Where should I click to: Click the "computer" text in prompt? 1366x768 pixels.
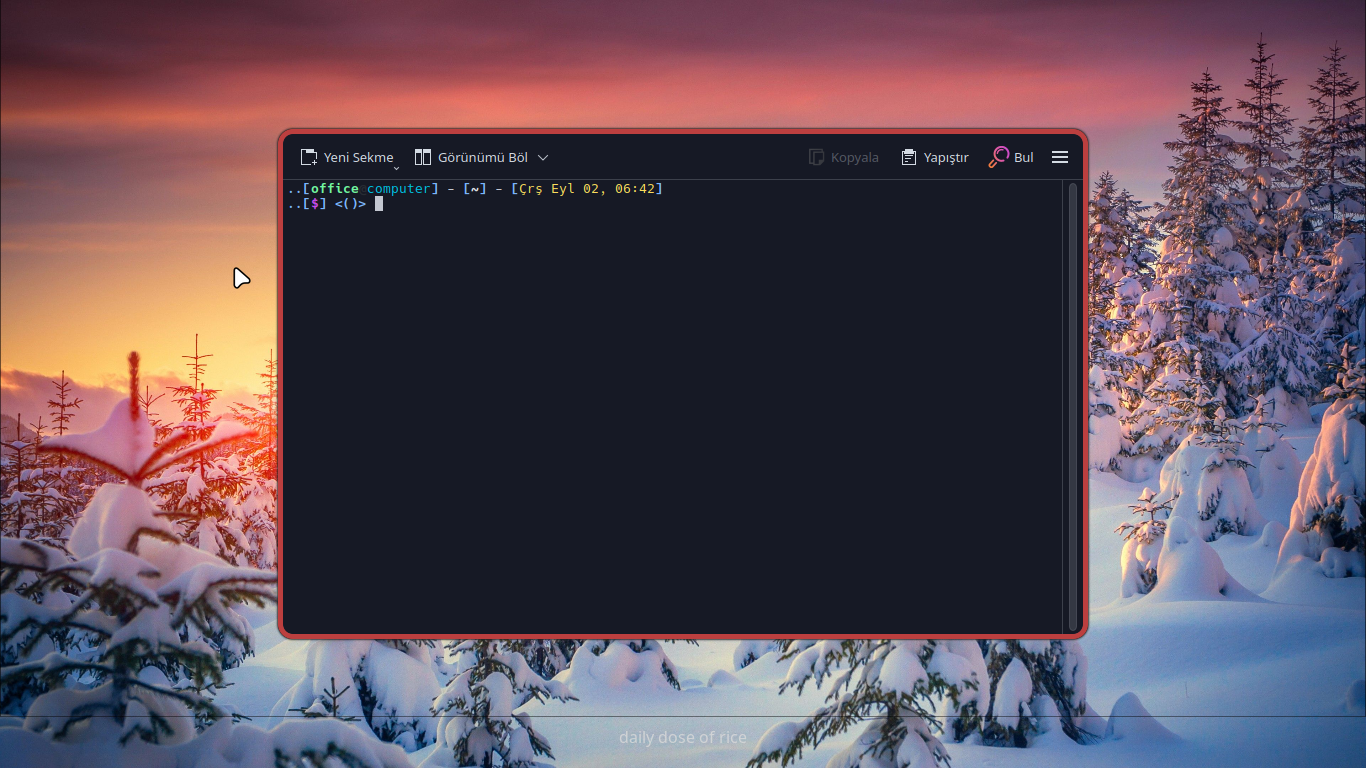coord(399,188)
